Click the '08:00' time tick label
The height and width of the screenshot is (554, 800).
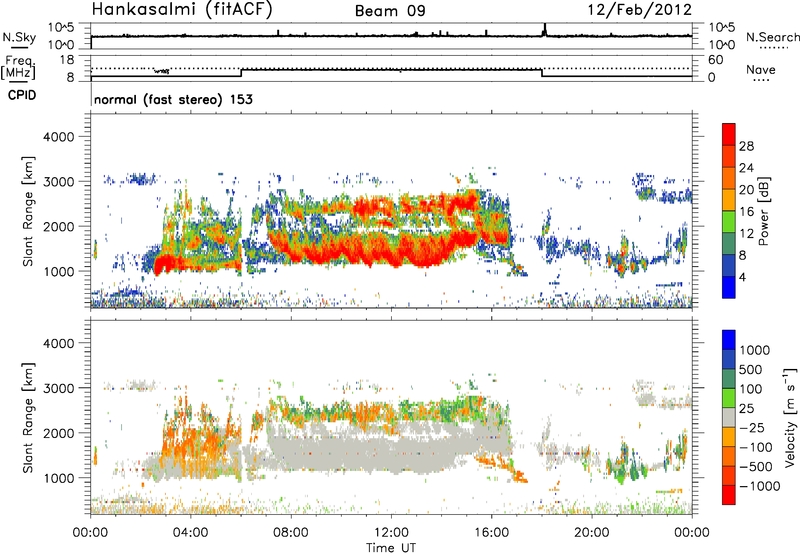pyautogui.click(x=291, y=533)
